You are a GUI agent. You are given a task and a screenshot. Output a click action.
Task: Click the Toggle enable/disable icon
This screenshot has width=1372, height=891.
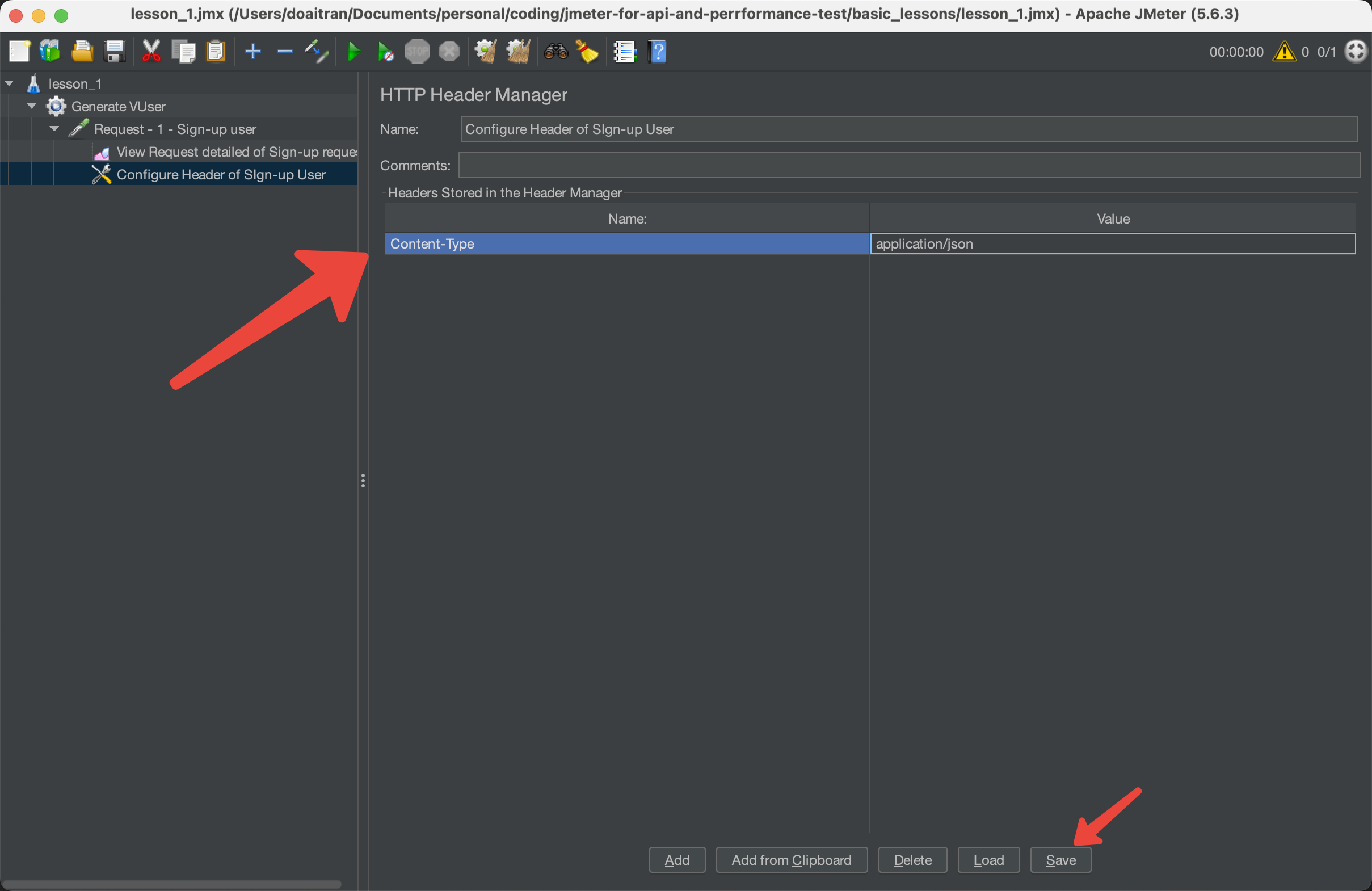pos(317,52)
